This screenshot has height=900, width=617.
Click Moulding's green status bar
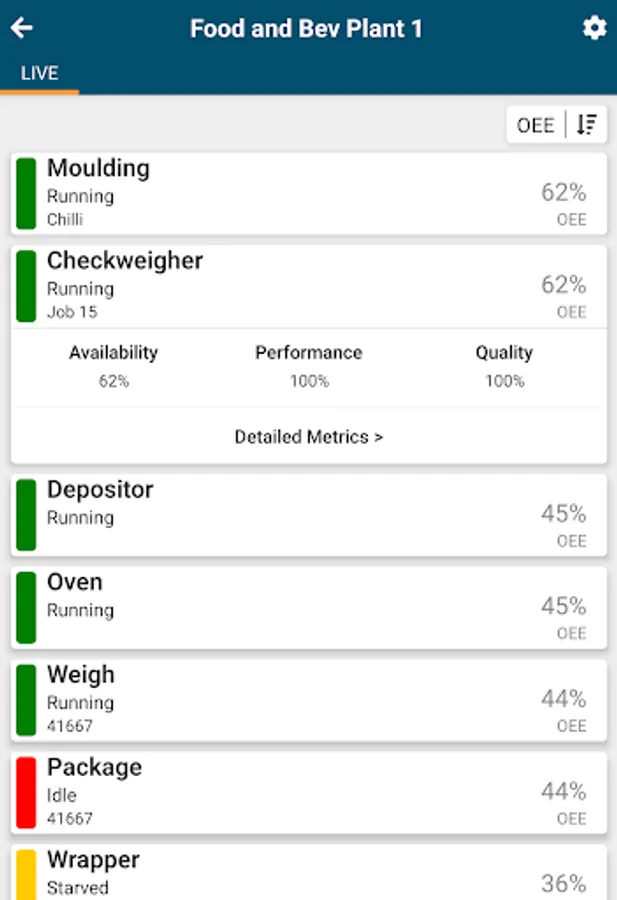(x=26, y=194)
